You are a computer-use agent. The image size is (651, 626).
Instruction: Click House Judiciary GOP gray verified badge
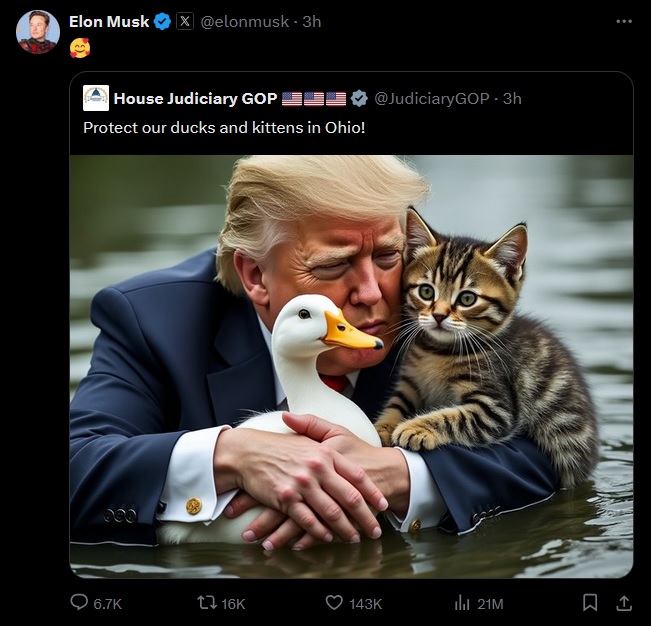click(x=359, y=99)
